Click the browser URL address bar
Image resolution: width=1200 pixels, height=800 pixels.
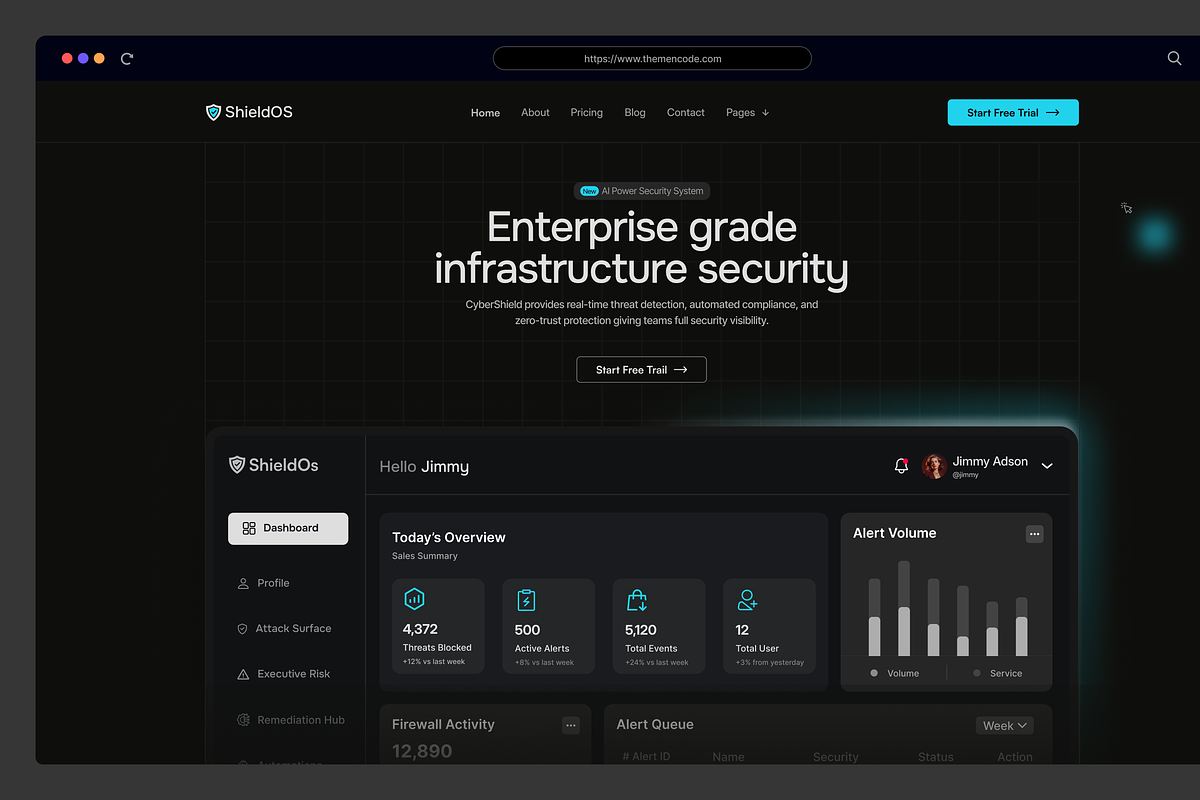pos(652,59)
